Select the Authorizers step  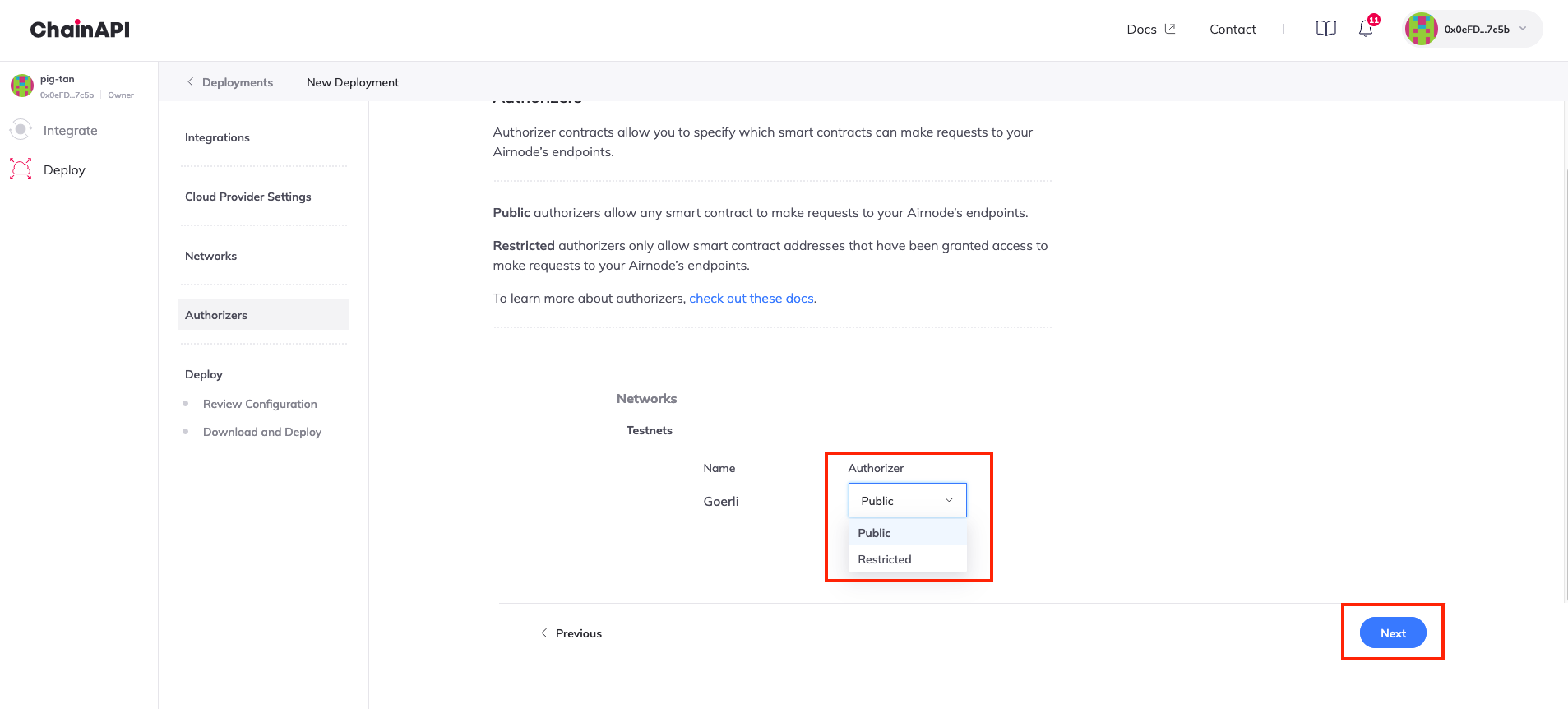[x=216, y=315]
